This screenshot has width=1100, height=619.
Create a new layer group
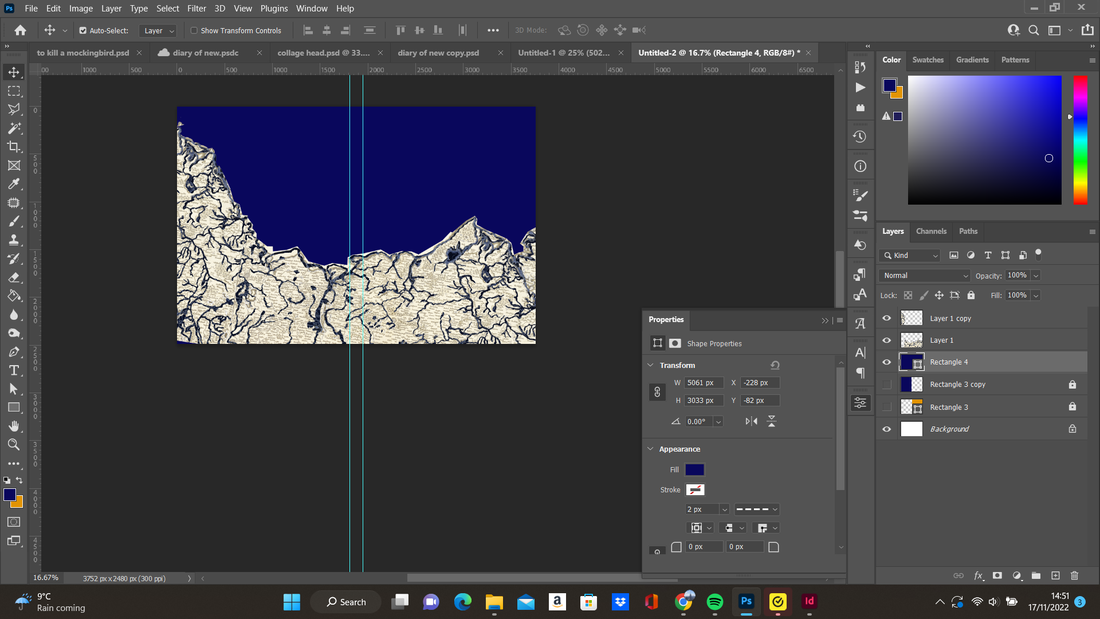[1036, 575]
